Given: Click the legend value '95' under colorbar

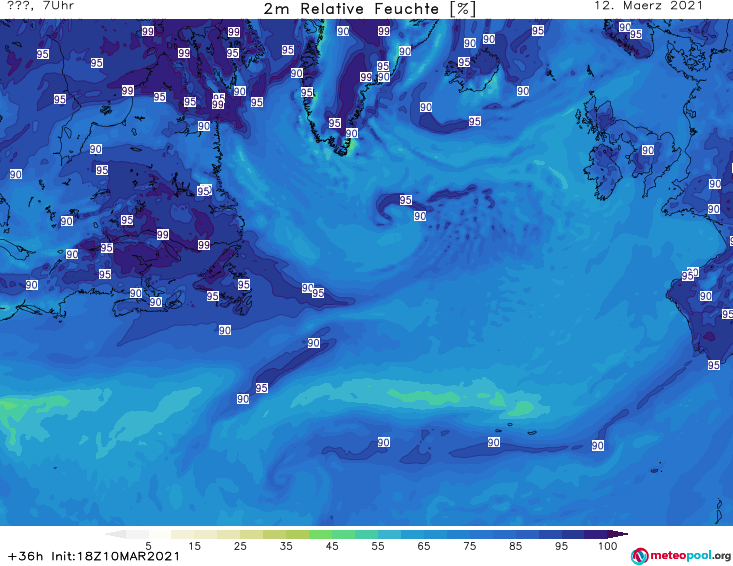Looking at the screenshot, I should click(561, 546).
